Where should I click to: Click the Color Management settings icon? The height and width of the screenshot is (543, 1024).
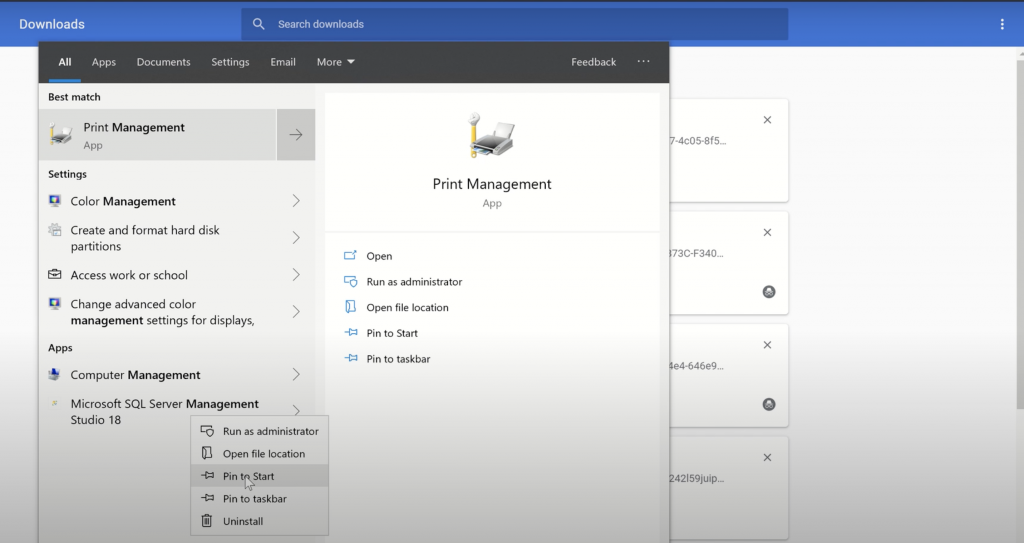click(55, 201)
